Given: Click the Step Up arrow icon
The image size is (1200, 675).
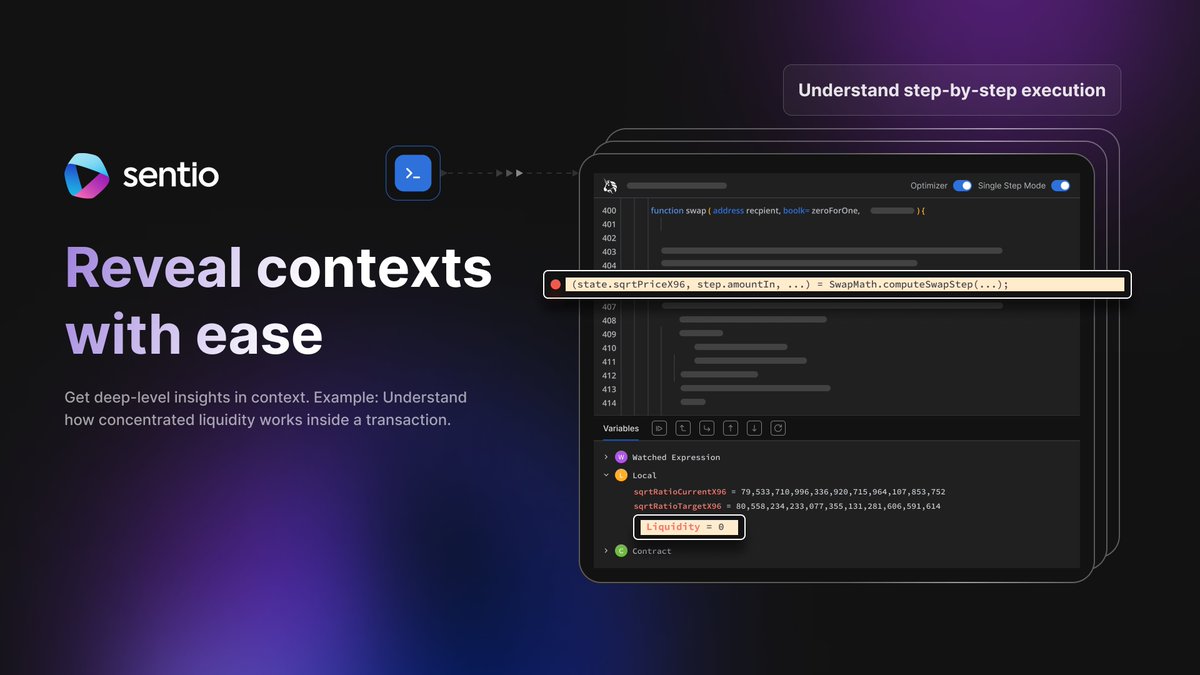Looking at the screenshot, I should coord(731,428).
